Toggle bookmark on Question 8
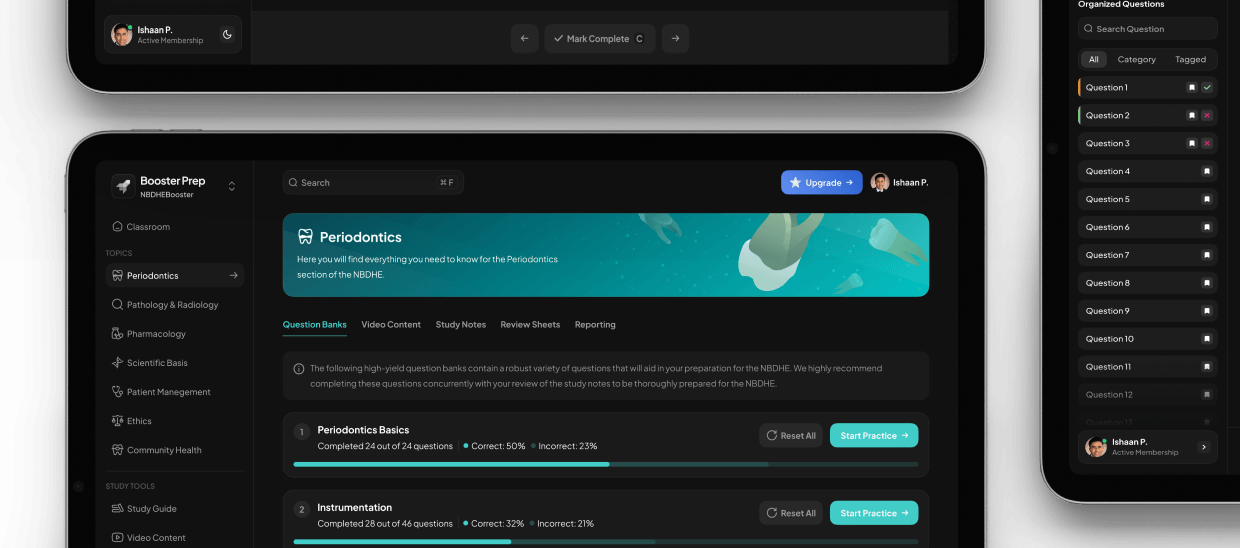This screenshot has width=1240, height=548. coord(1207,283)
